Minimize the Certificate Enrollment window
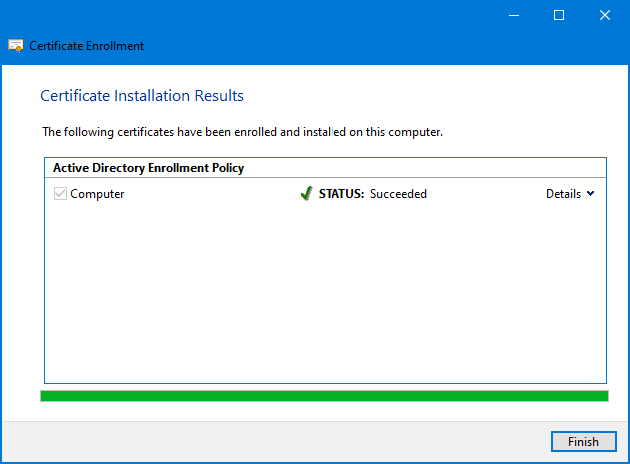Screen dimensions: 630x464 [514, 15]
